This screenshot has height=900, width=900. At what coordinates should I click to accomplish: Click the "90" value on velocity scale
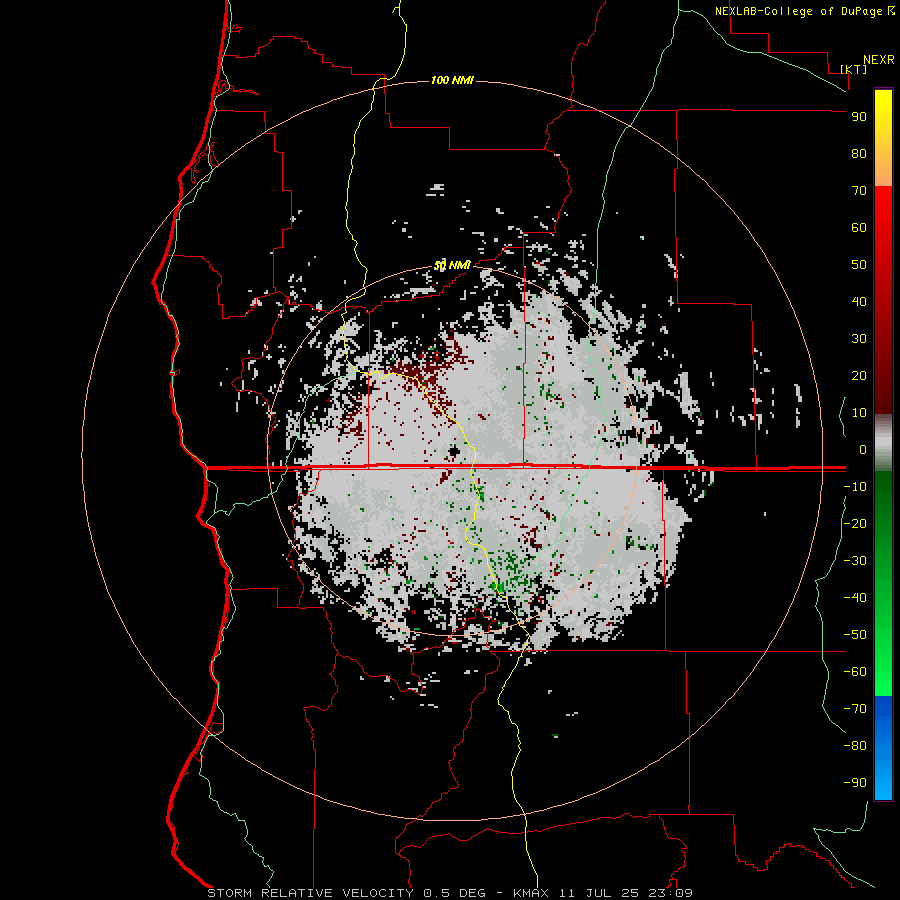(x=859, y=117)
